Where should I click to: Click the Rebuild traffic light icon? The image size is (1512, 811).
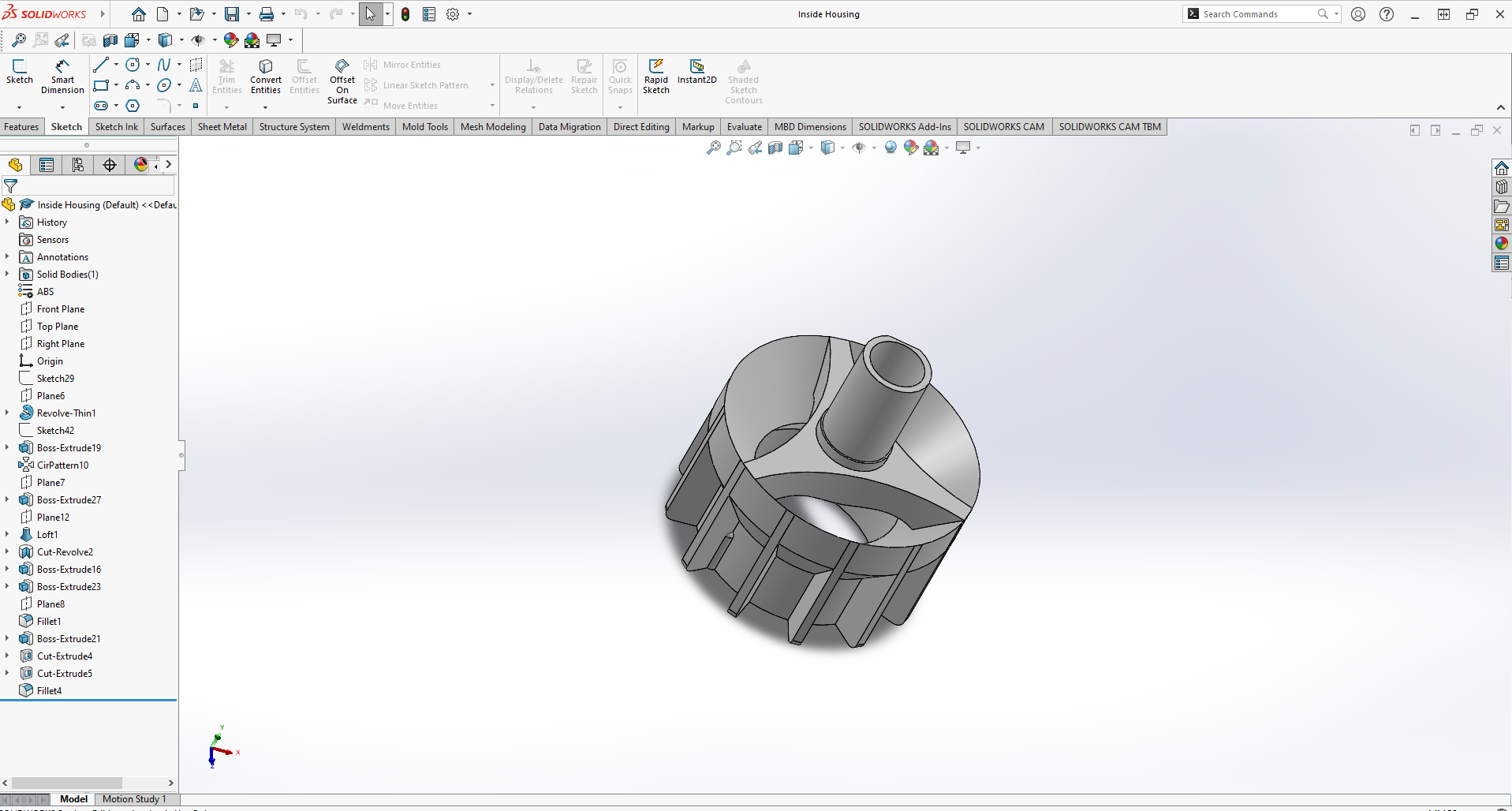(405, 14)
